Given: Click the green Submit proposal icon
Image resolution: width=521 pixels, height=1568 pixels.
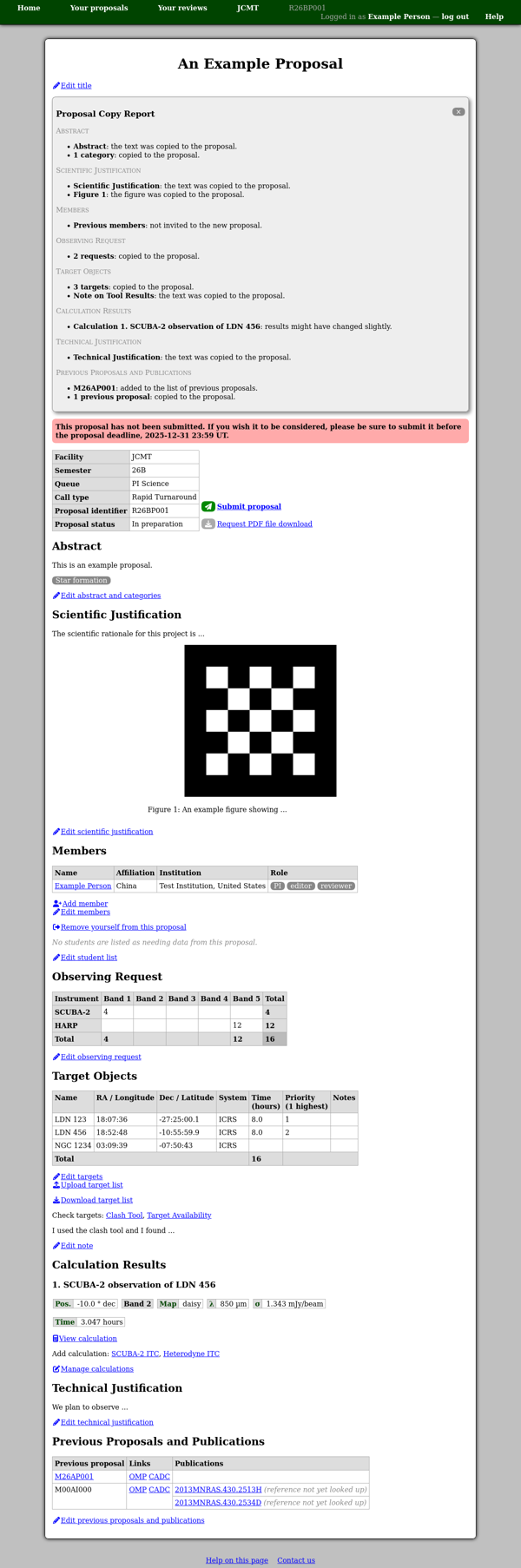Looking at the screenshot, I should pos(208,506).
